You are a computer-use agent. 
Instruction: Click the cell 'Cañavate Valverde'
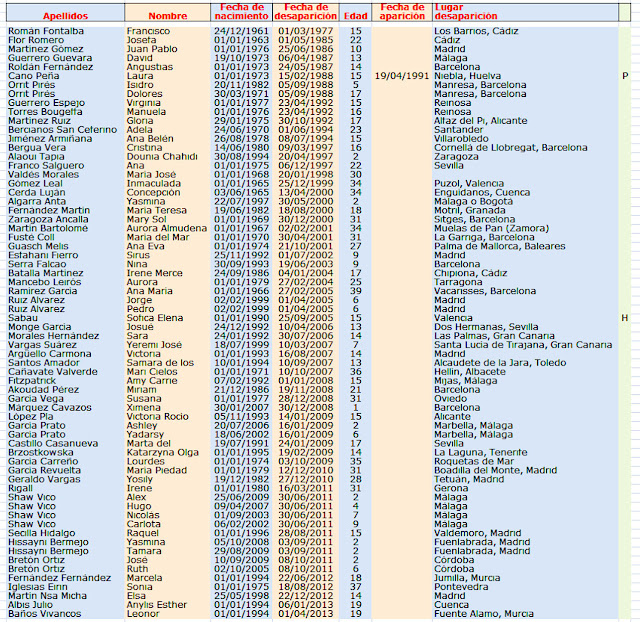(53, 372)
